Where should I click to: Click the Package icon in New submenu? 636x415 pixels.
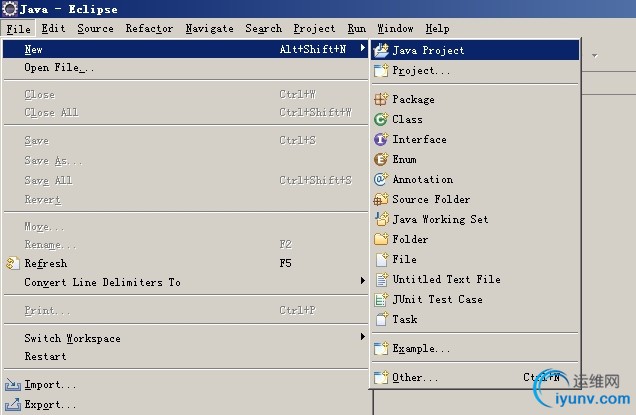pos(381,99)
